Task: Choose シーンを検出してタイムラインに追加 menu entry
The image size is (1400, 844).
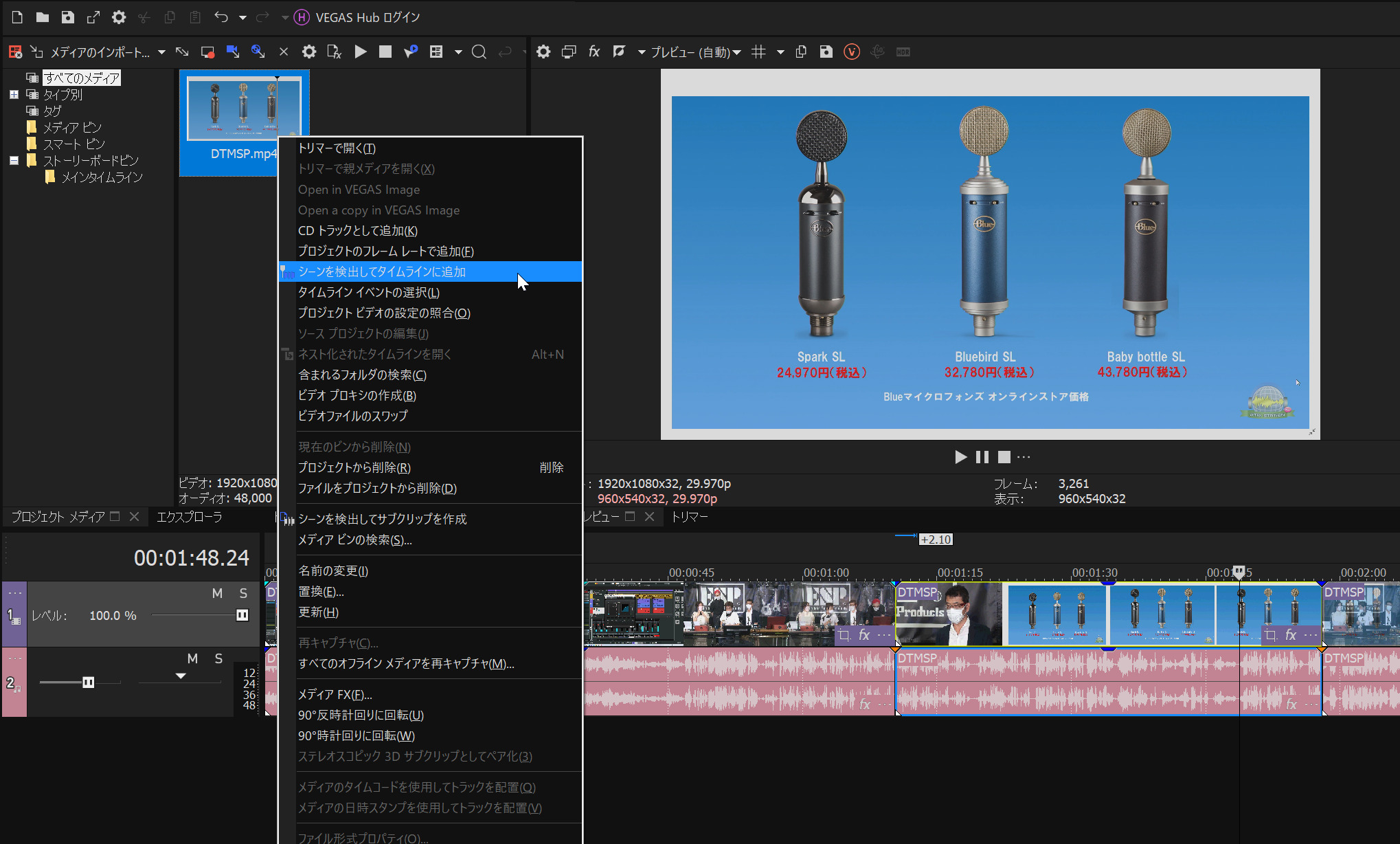Action: coord(430,271)
